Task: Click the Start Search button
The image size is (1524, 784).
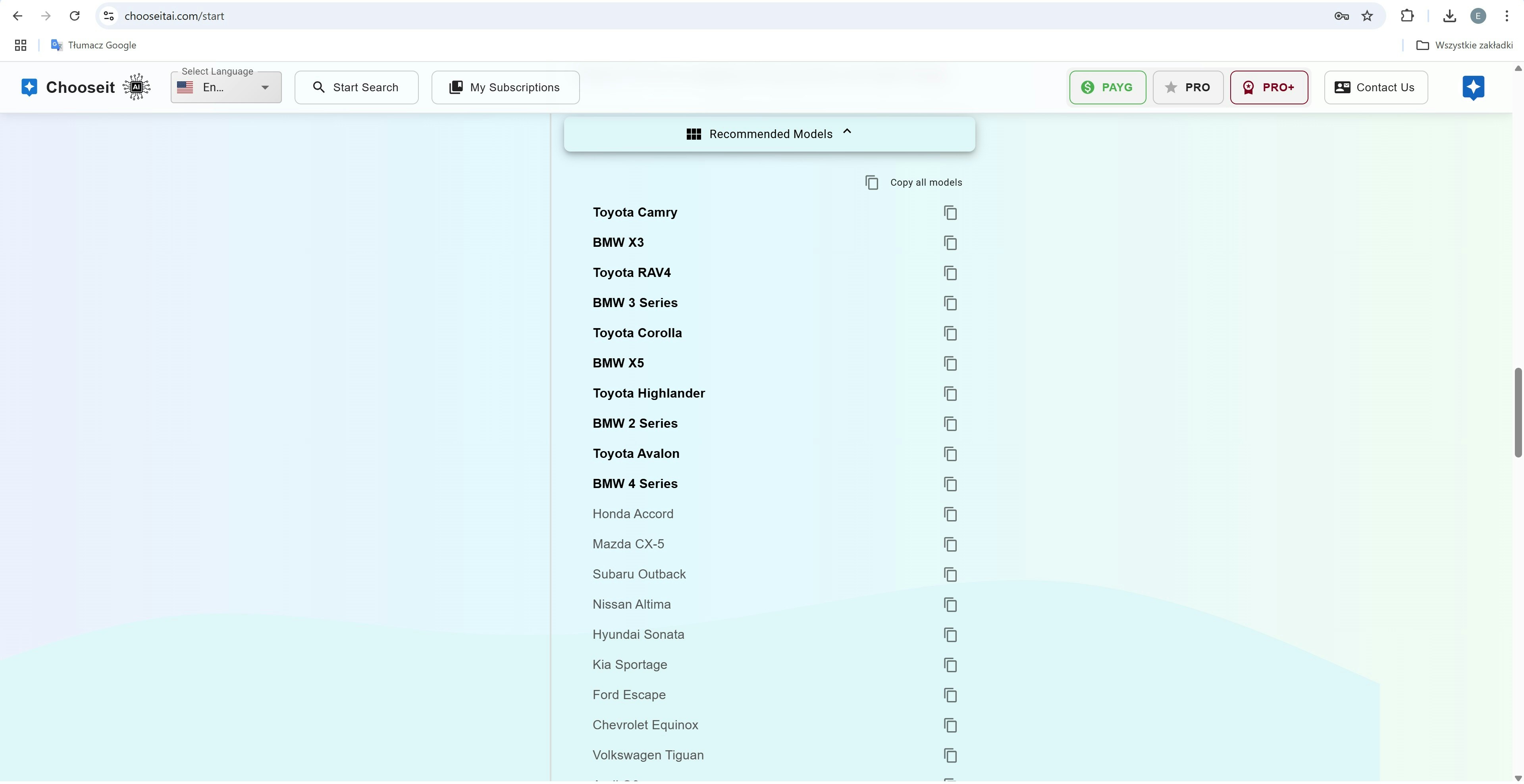Action: tap(356, 88)
